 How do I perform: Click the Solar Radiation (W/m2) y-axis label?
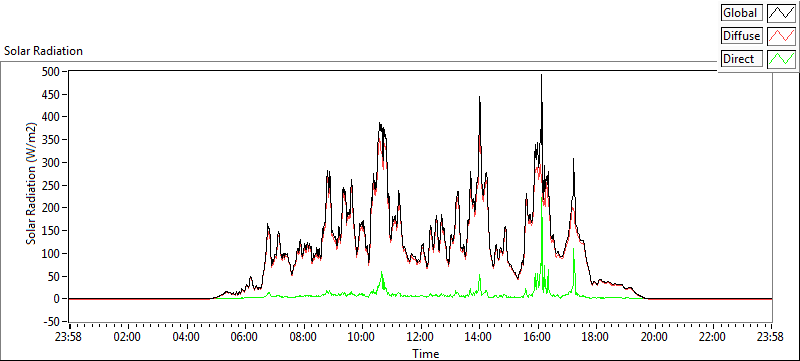point(32,183)
